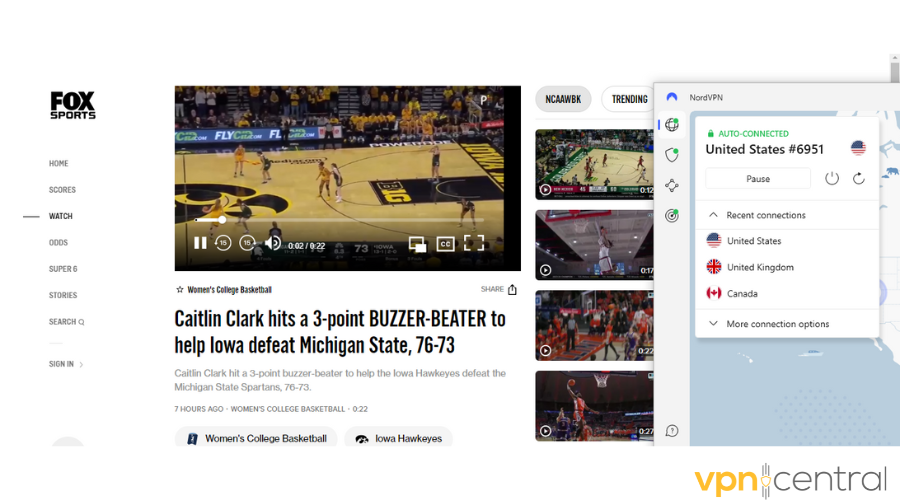
Task: Connect to United Kingdom recent connection
Action: coord(787,268)
